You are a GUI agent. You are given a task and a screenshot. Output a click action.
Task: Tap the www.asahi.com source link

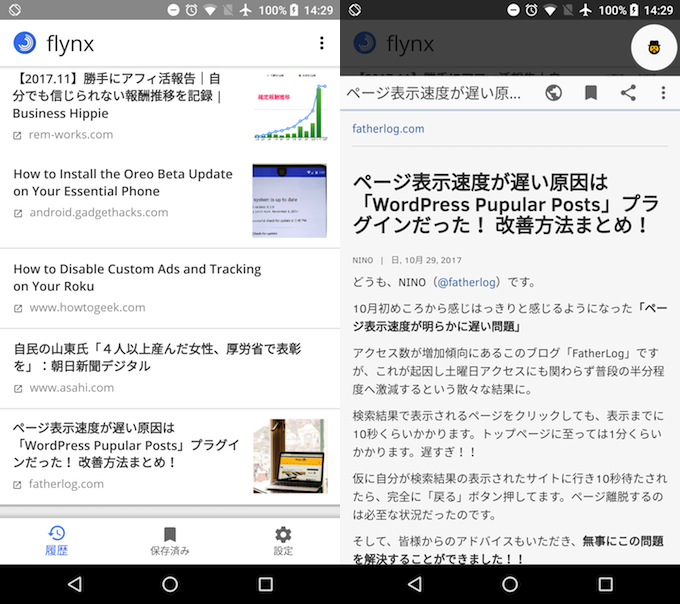[72, 388]
